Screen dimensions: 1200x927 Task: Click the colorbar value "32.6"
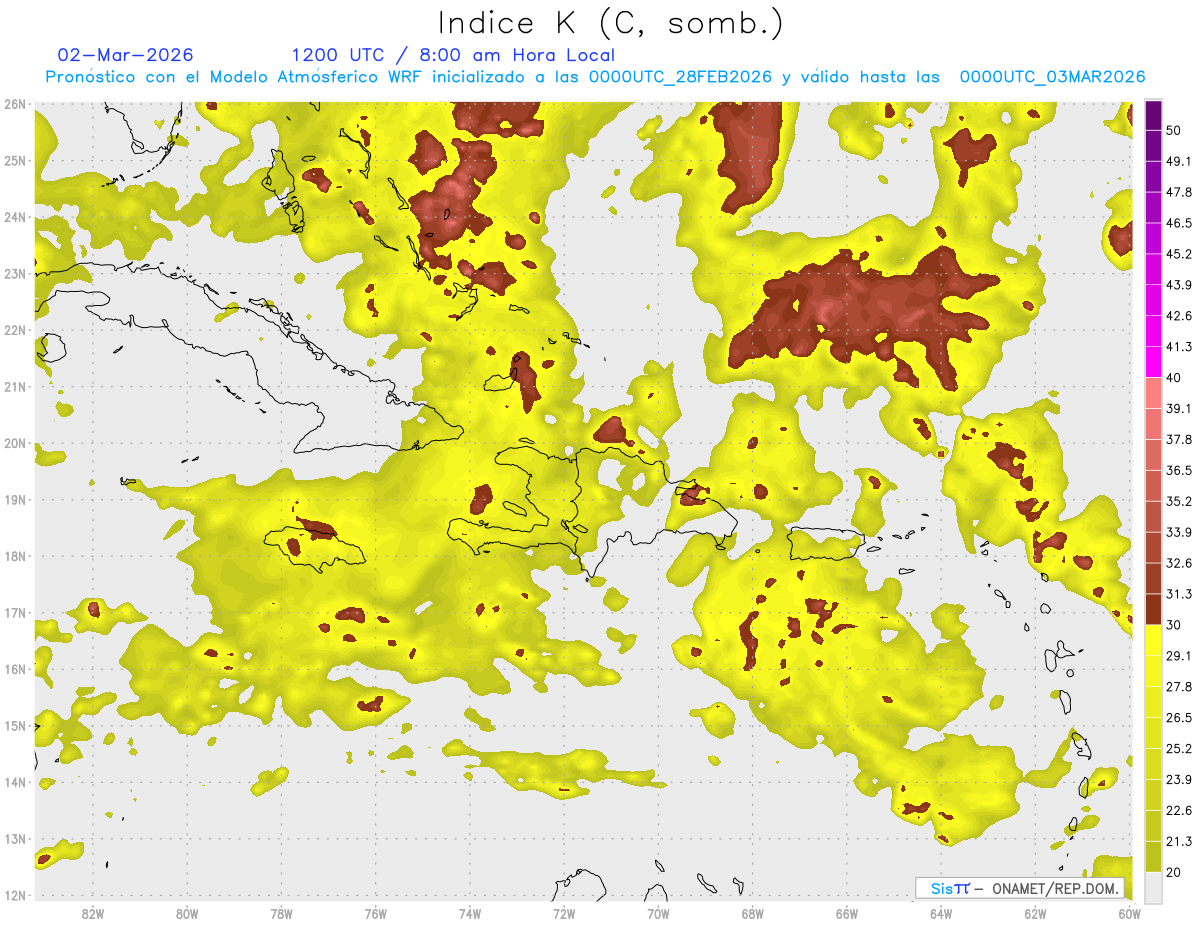[x=1178, y=563]
